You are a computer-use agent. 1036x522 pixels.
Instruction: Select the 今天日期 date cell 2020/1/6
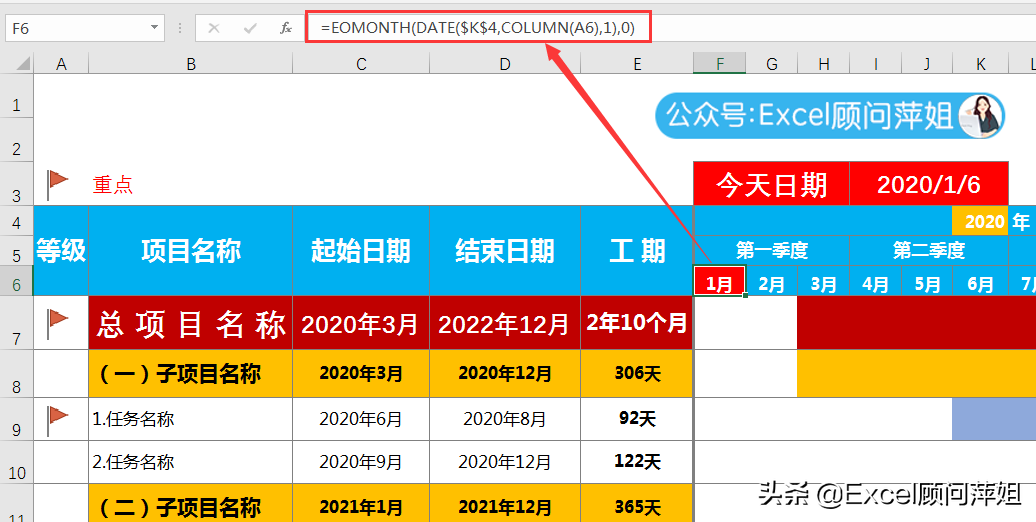pyautogui.click(x=929, y=184)
